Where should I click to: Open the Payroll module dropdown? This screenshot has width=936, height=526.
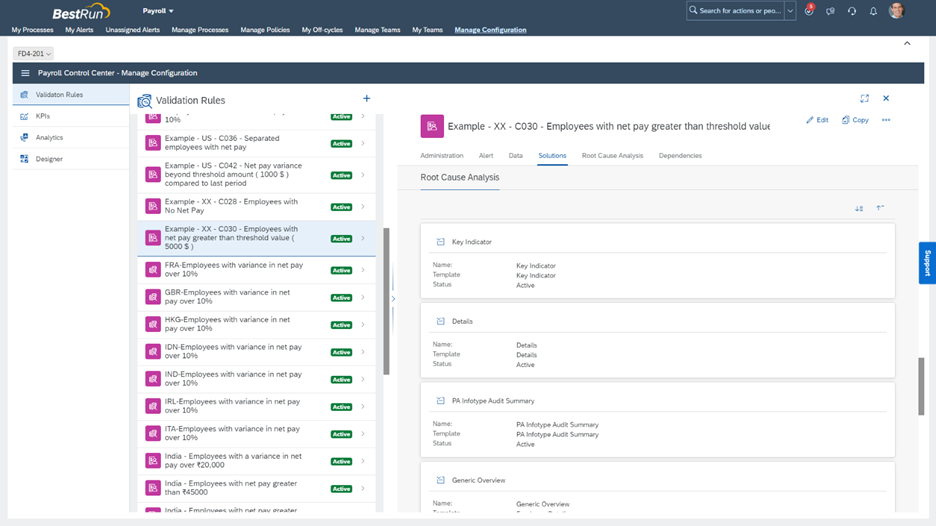click(158, 11)
